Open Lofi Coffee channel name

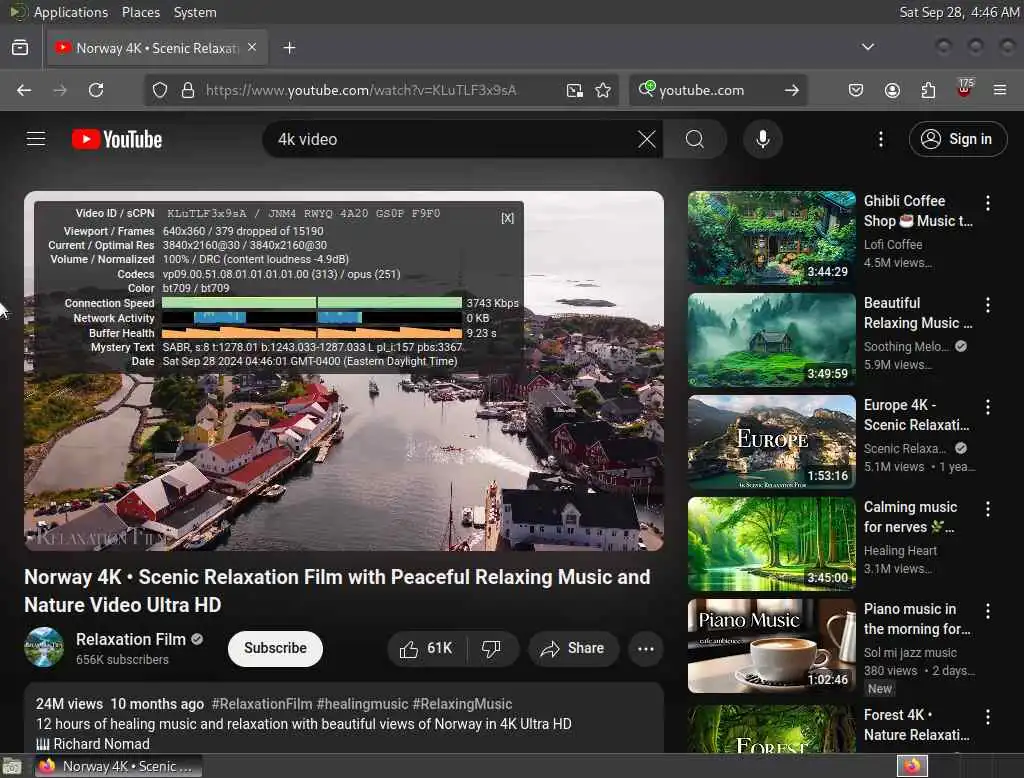(893, 244)
